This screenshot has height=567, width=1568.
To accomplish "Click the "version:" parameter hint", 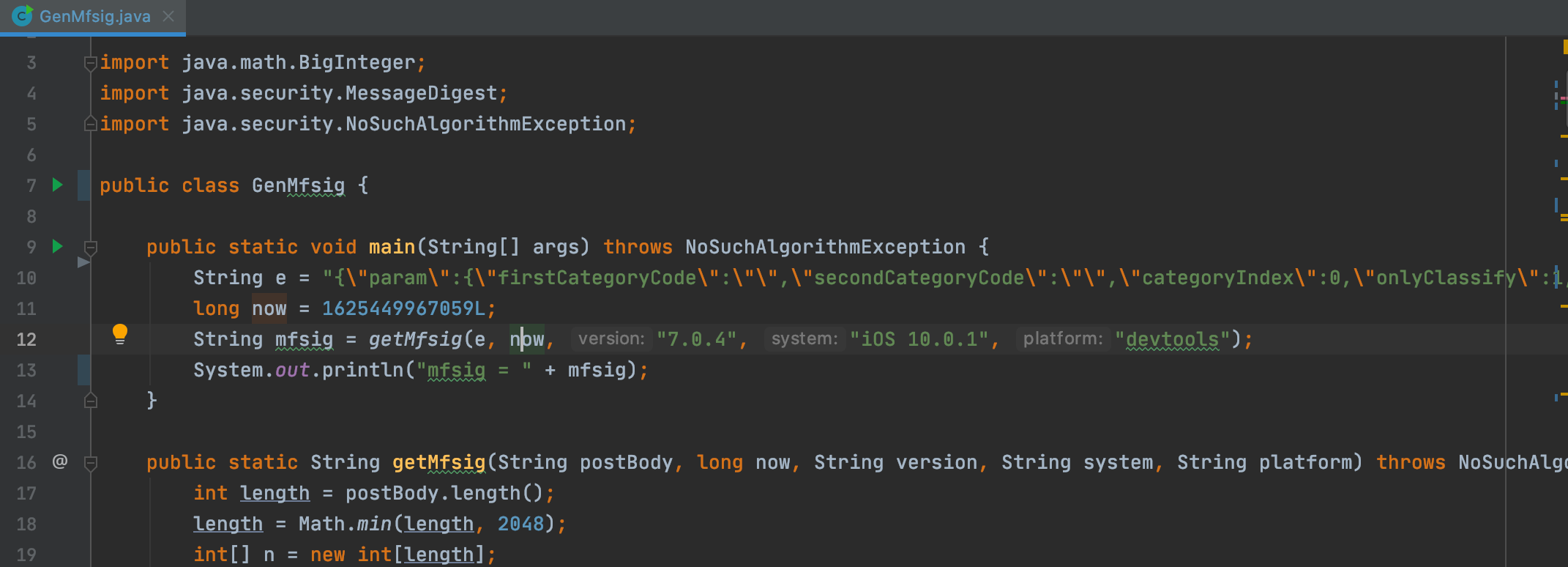I will point(611,339).
